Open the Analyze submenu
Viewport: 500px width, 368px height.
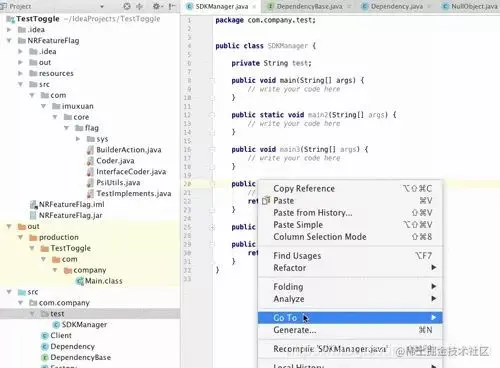click(350, 299)
